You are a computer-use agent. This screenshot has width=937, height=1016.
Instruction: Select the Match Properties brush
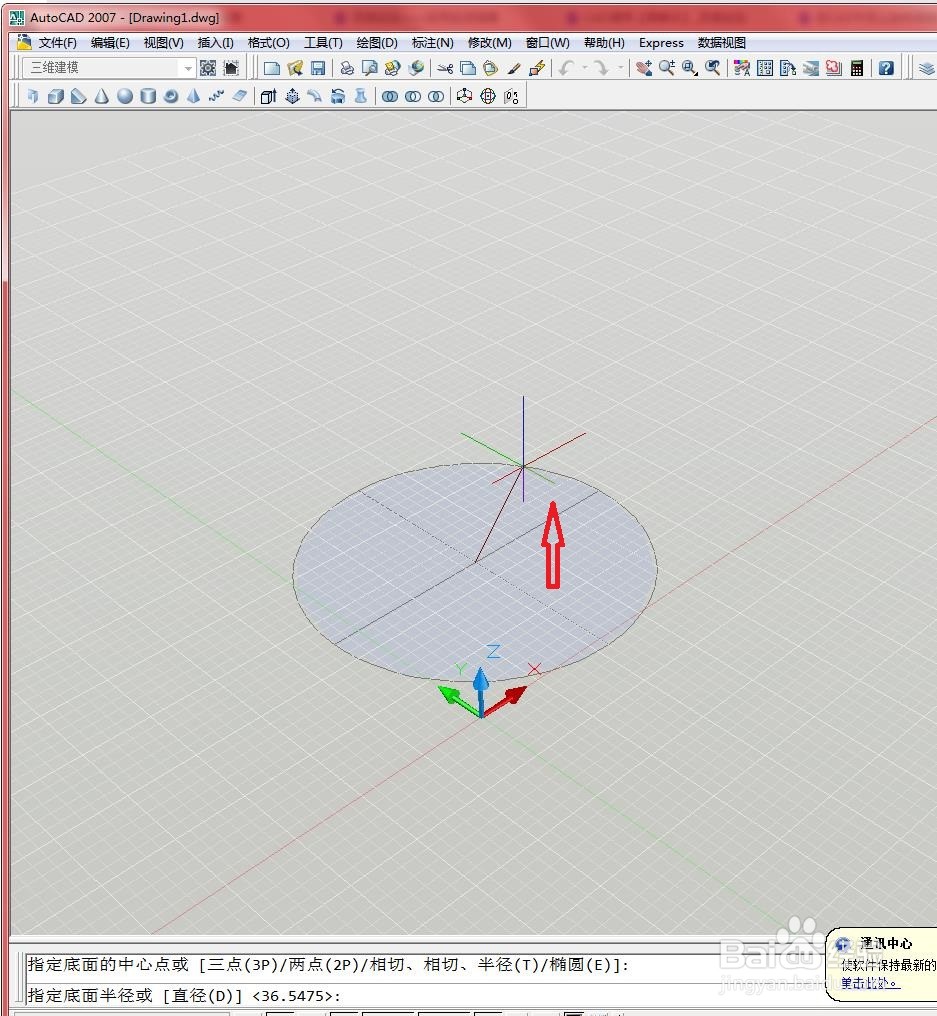(x=514, y=68)
